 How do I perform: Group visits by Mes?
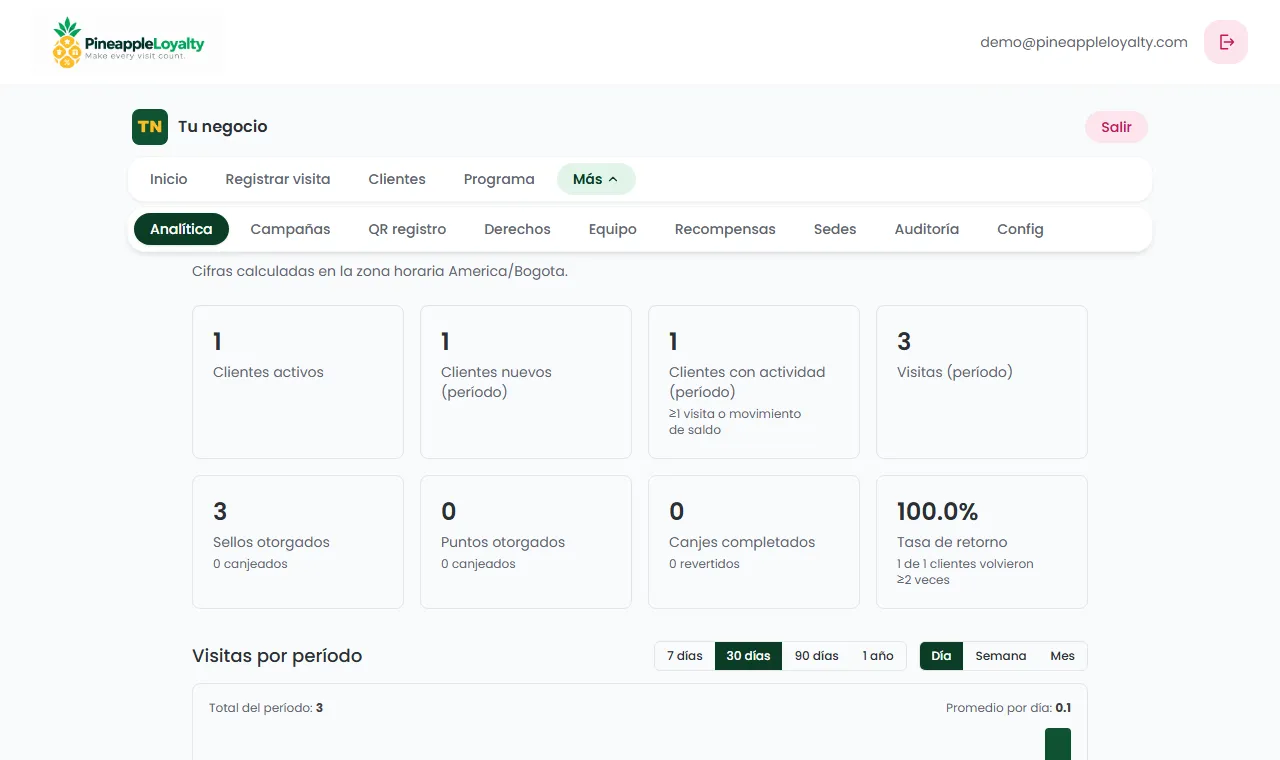click(1062, 656)
